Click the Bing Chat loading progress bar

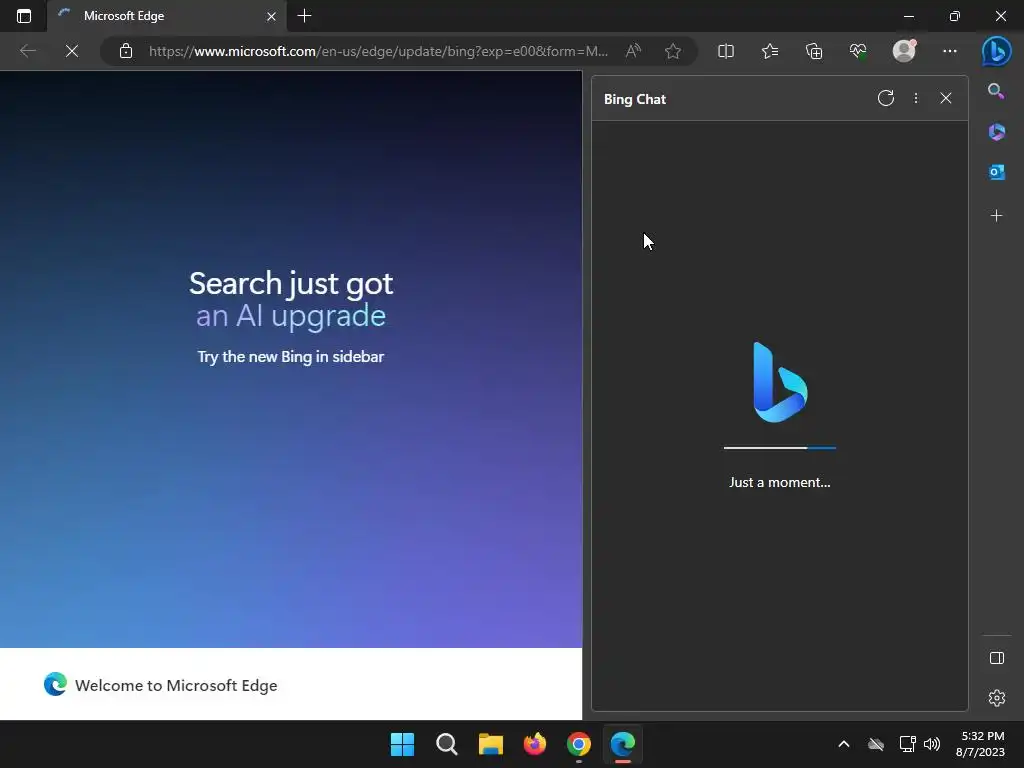(780, 448)
